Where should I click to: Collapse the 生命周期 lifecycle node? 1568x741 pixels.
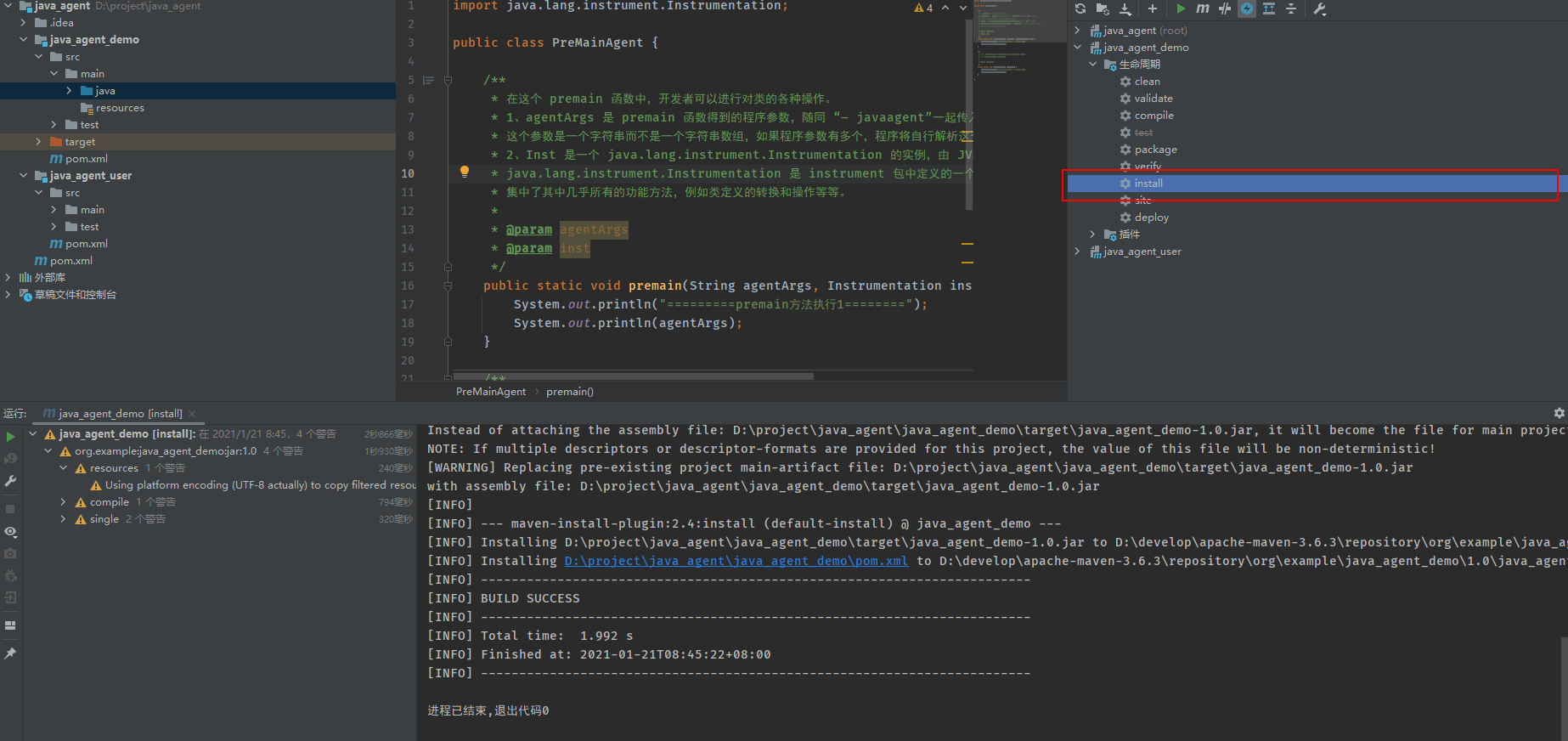(x=1093, y=65)
